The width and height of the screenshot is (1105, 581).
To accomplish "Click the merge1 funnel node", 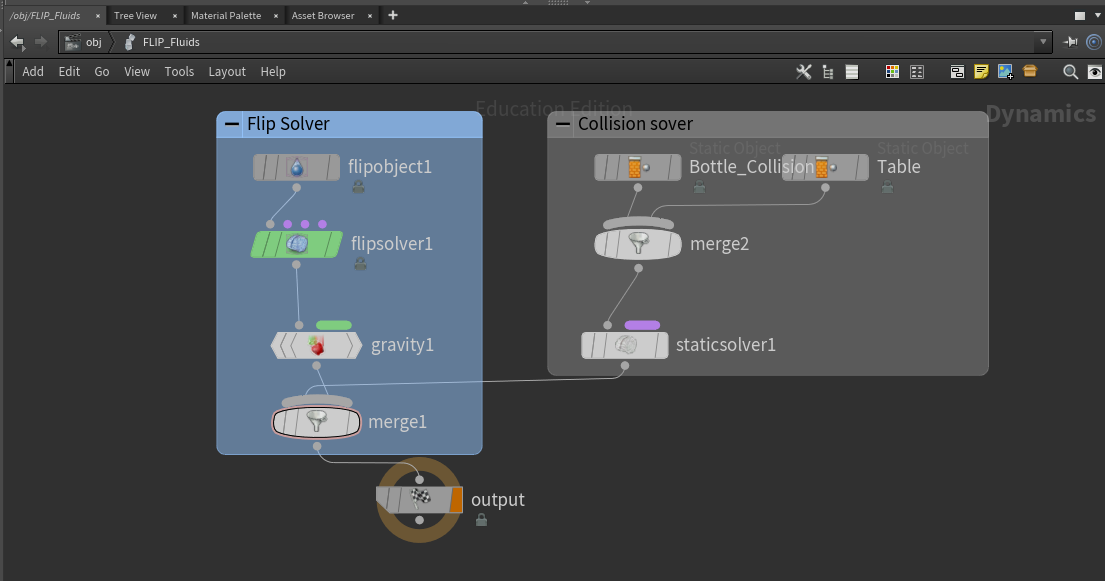I will (x=316, y=422).
